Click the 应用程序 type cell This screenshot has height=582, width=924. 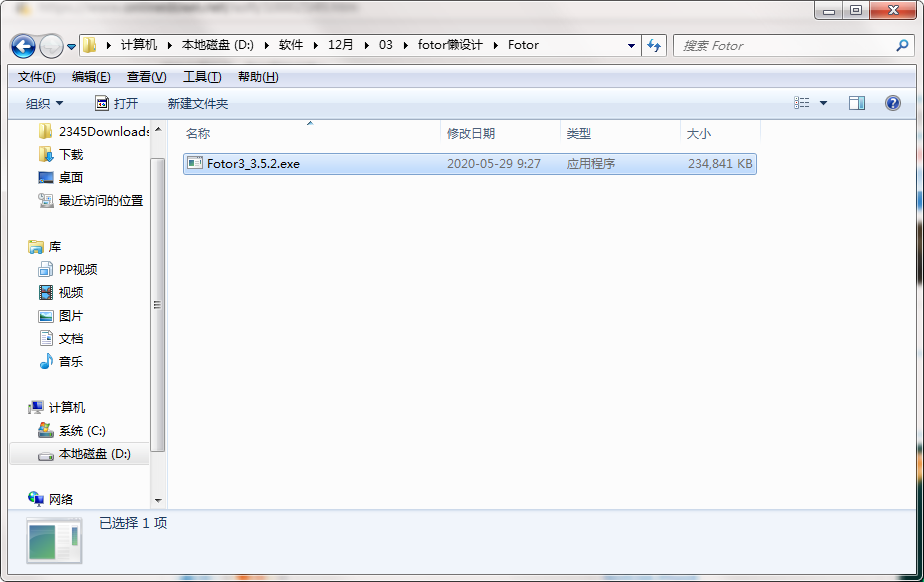click(590, 164)
